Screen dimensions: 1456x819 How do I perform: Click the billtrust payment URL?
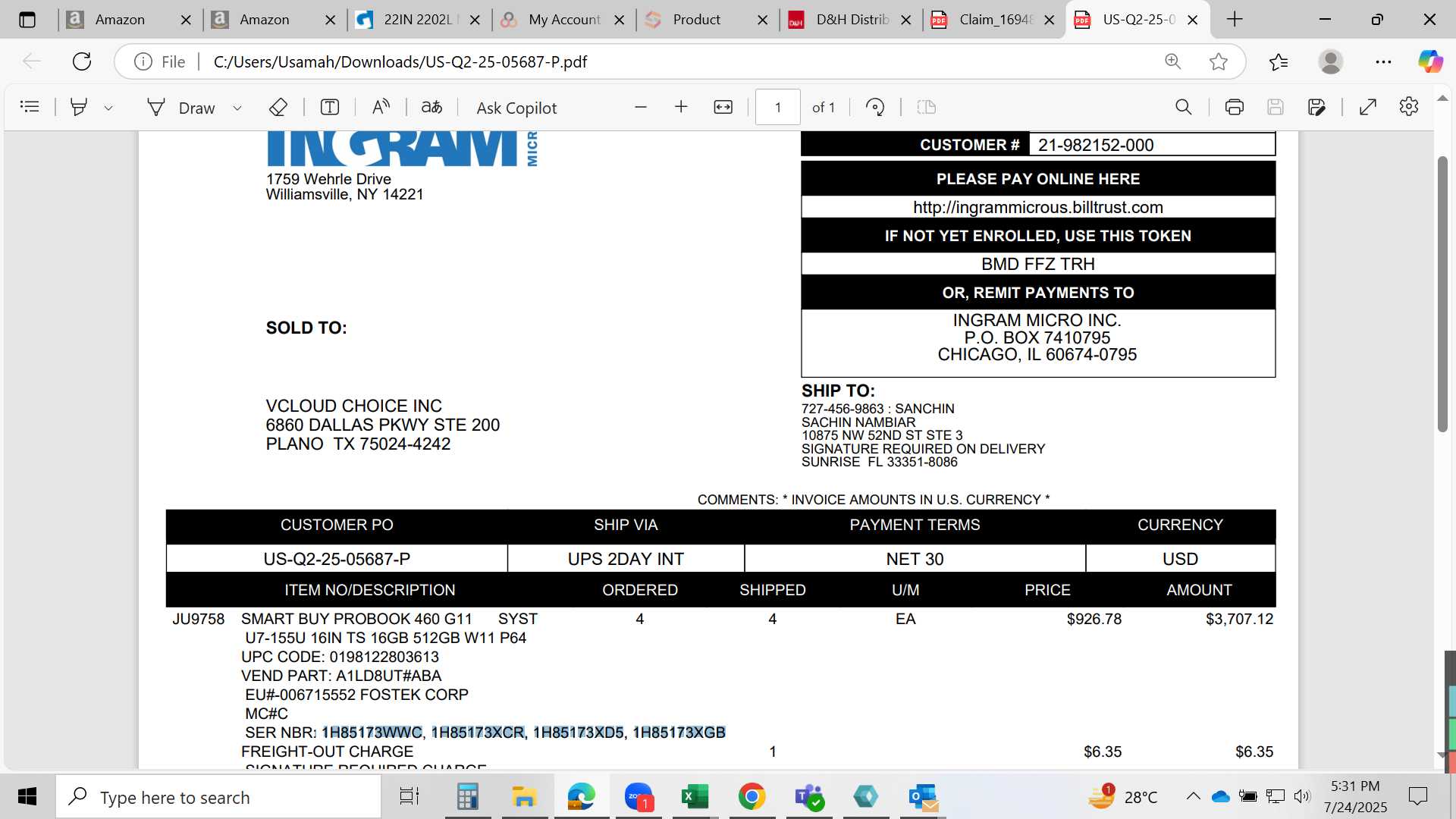[1037, 207]
